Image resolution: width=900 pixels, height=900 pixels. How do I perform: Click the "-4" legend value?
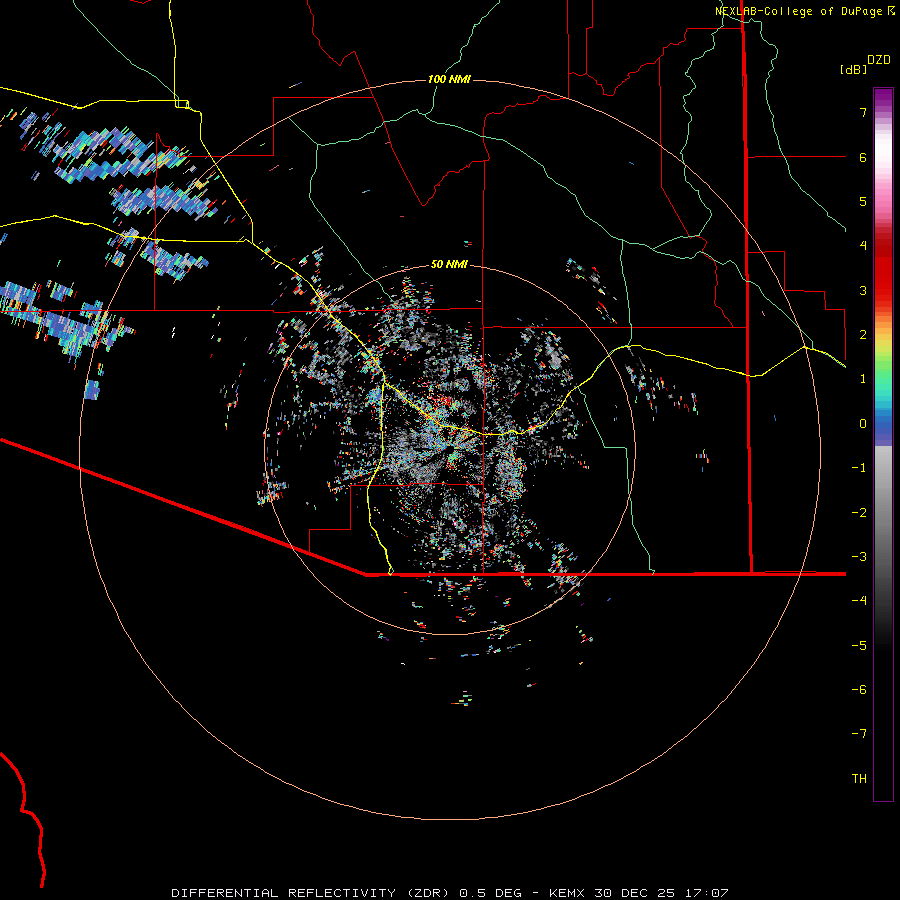point(859,600)
